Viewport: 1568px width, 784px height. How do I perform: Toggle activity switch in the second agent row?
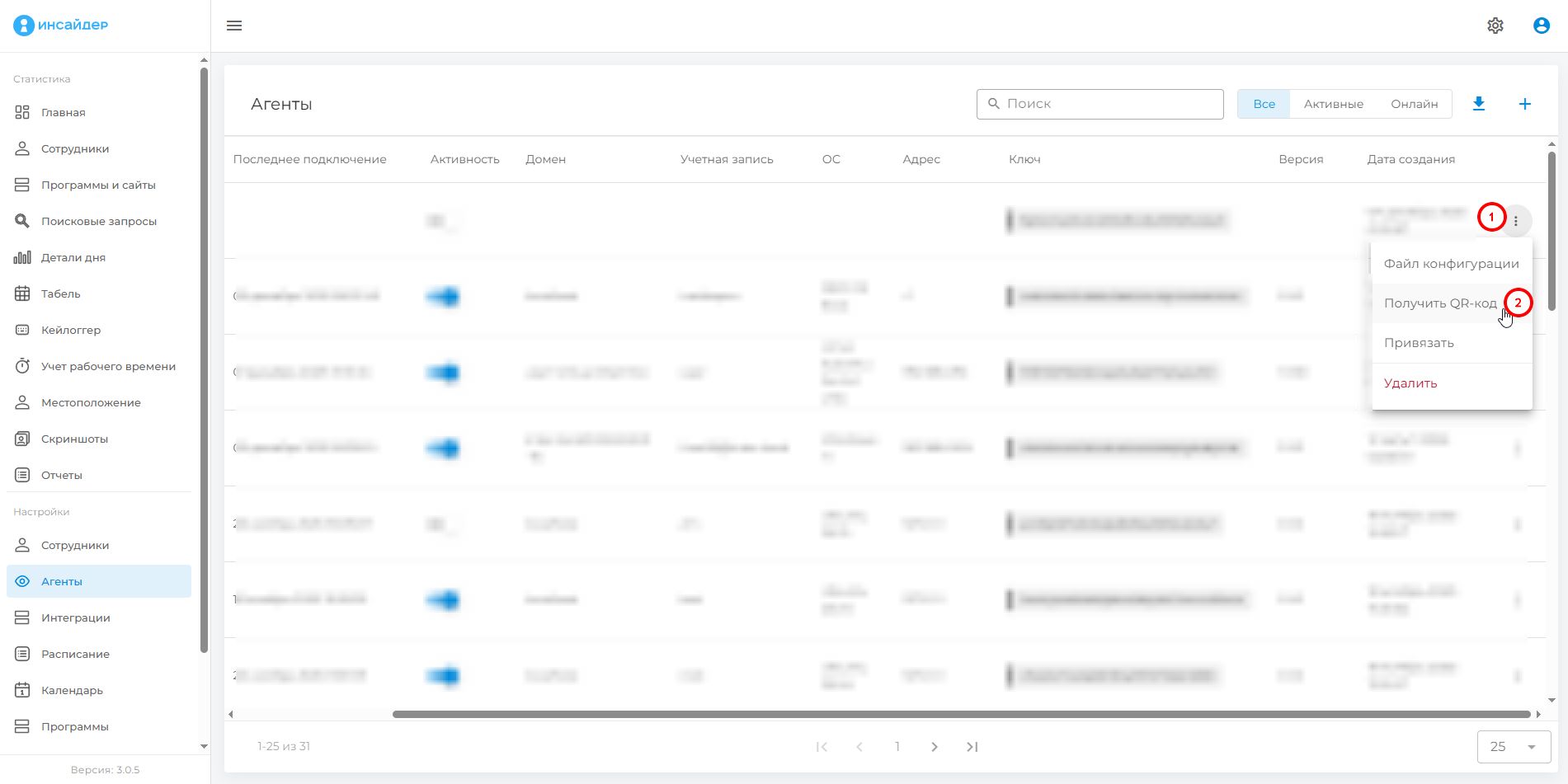coord(443,296)
